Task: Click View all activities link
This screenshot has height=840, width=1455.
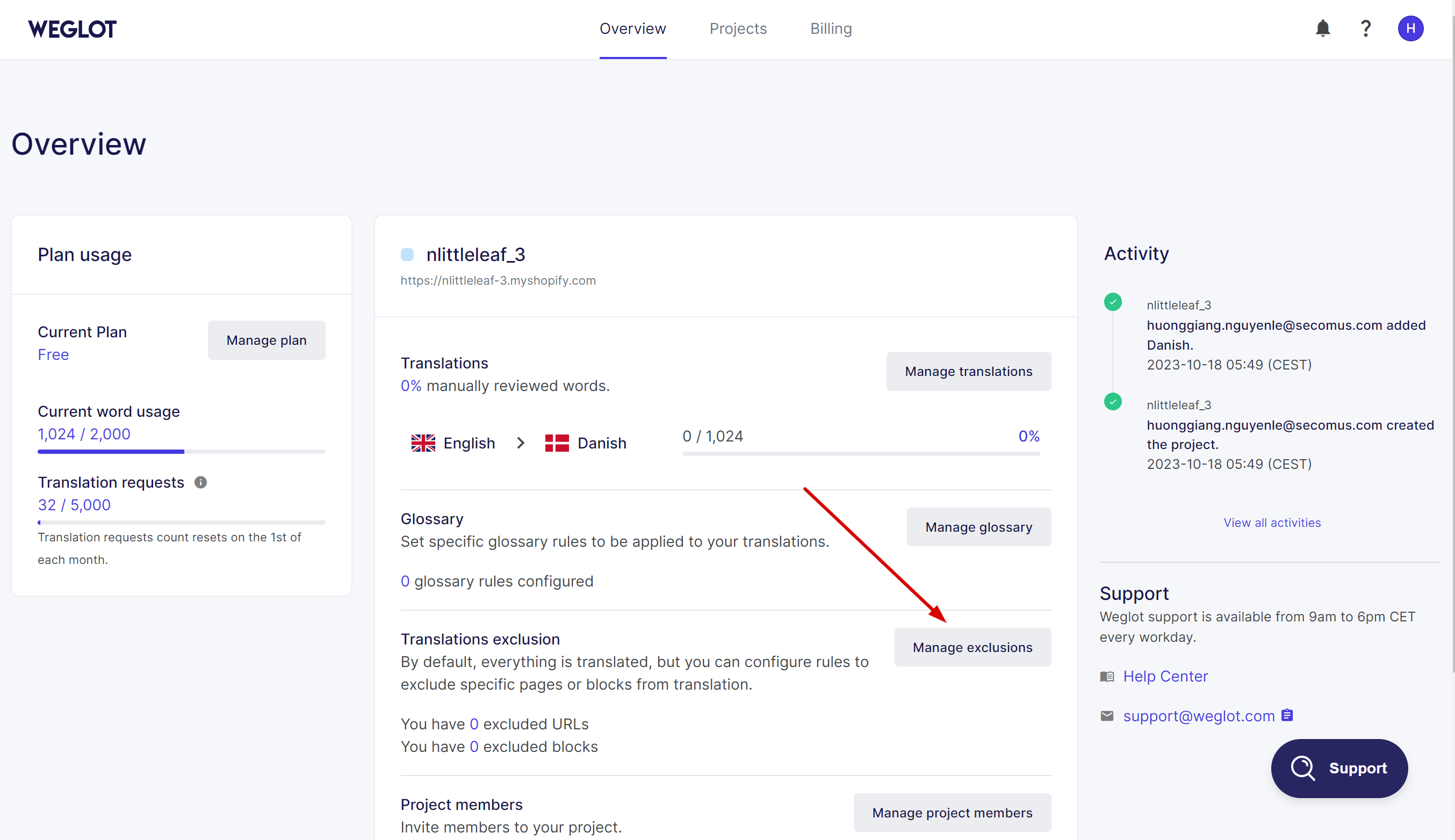Action: 1271,523
